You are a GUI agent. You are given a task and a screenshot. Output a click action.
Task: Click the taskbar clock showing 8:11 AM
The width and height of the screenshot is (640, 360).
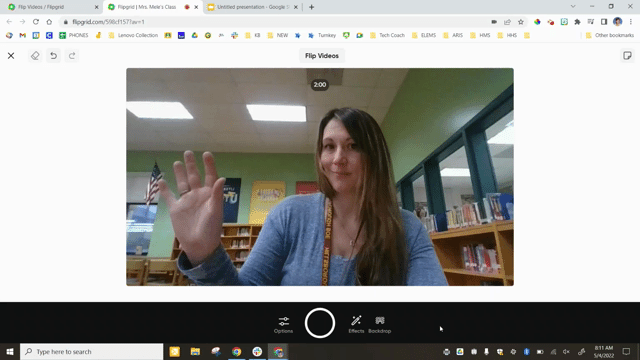click(604, 351)
